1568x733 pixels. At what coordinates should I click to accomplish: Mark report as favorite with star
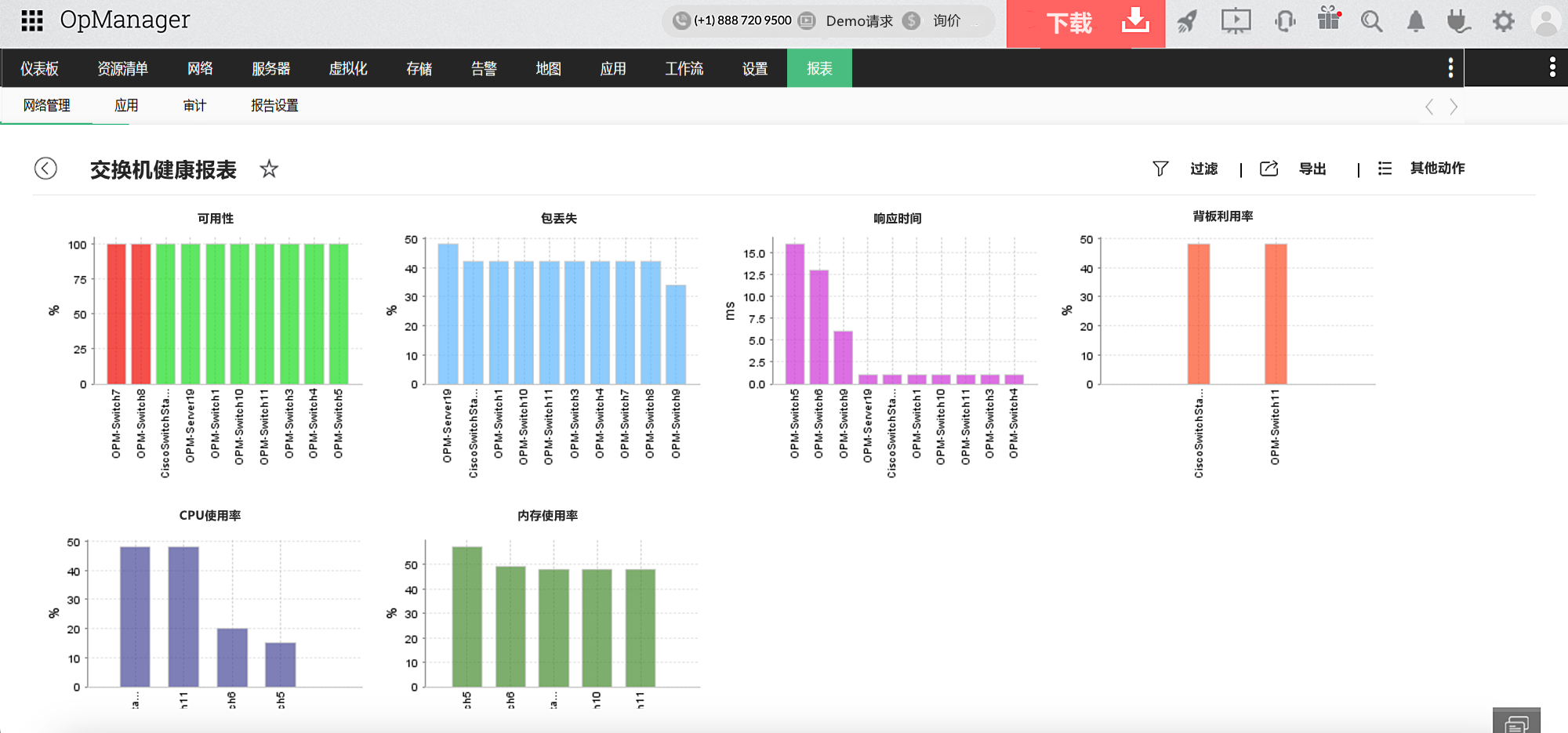click(269, 169)
